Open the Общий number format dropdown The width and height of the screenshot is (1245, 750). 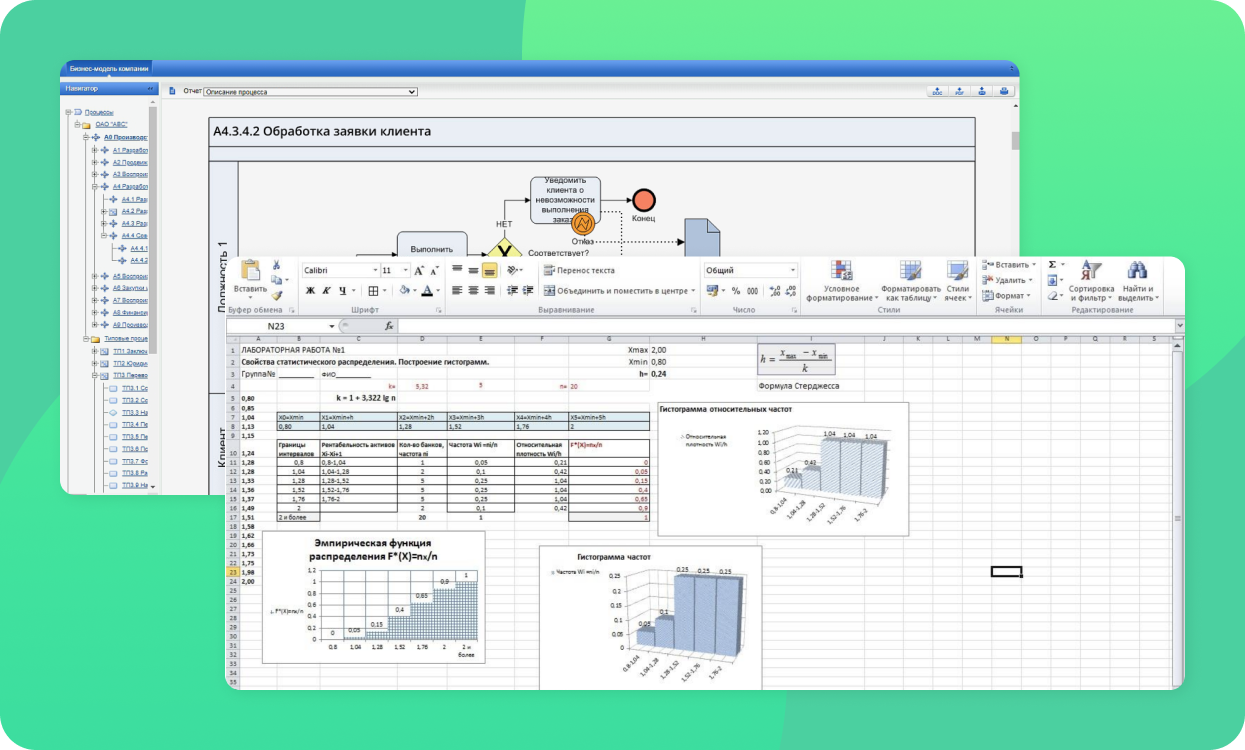pyautogui.click(x=750, y=270)
